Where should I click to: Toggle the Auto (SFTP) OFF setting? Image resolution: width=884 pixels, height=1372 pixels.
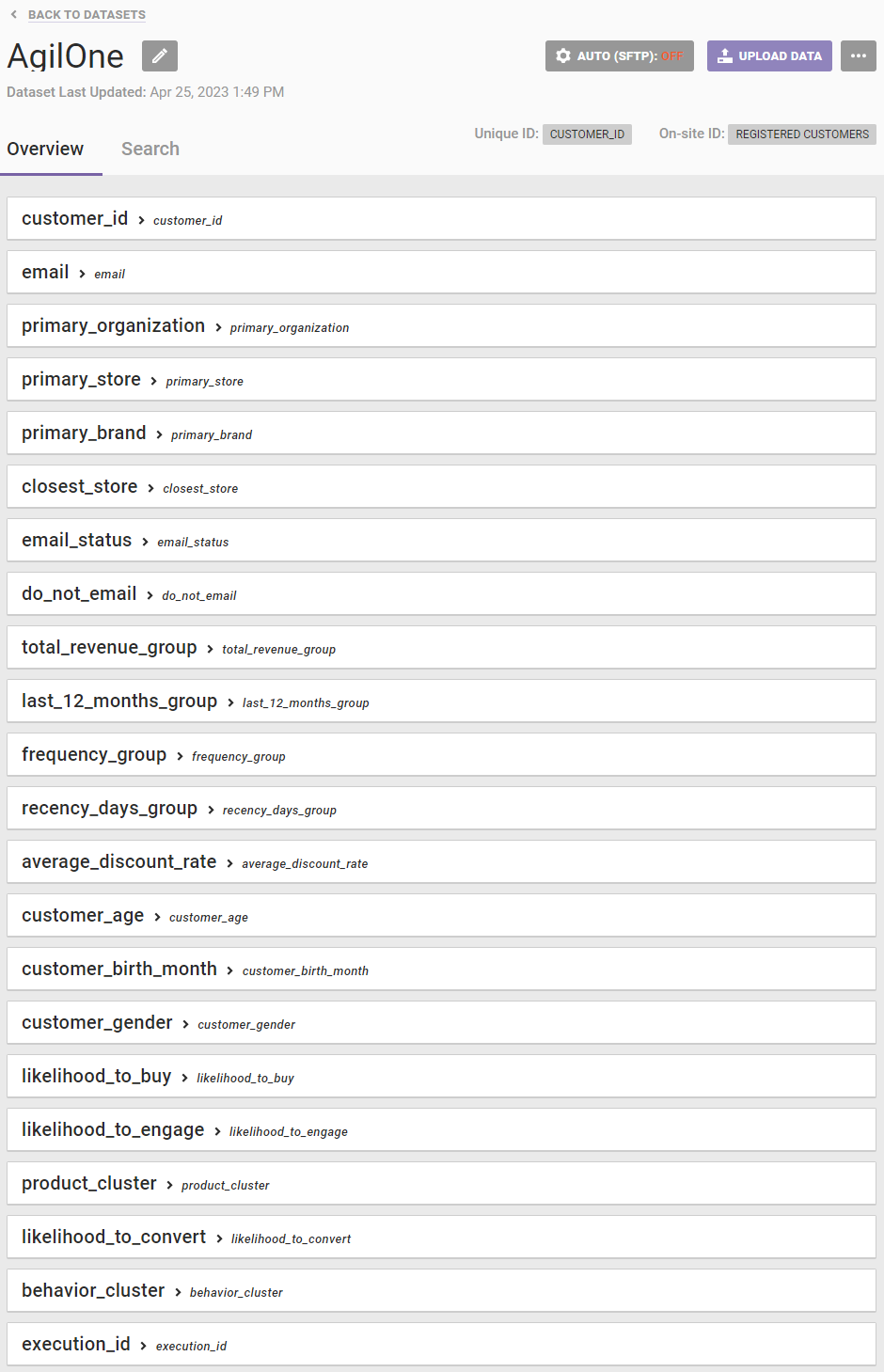[x=620, y=56]
